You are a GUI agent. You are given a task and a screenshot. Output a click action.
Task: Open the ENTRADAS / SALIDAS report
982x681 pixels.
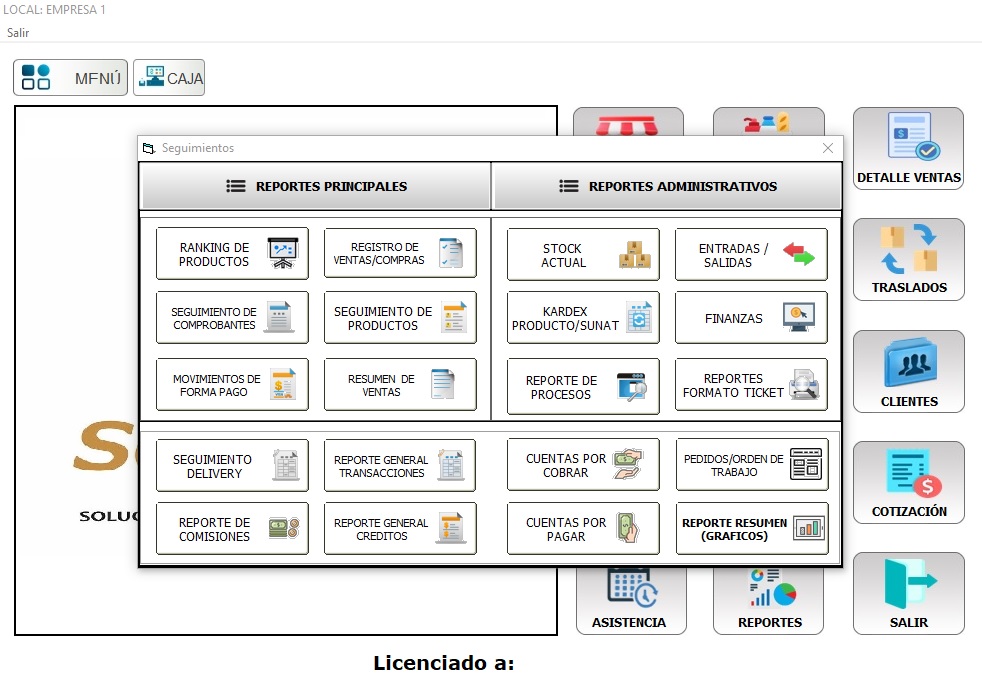pyautogui.click(x=751, y=252)
